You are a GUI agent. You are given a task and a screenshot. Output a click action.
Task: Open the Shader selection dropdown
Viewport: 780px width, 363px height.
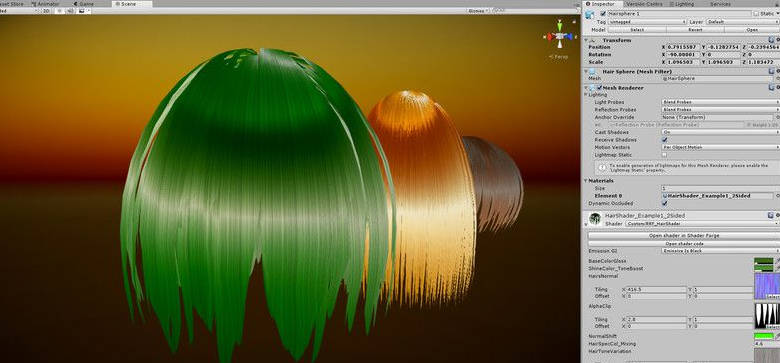[x=702, y=224]
